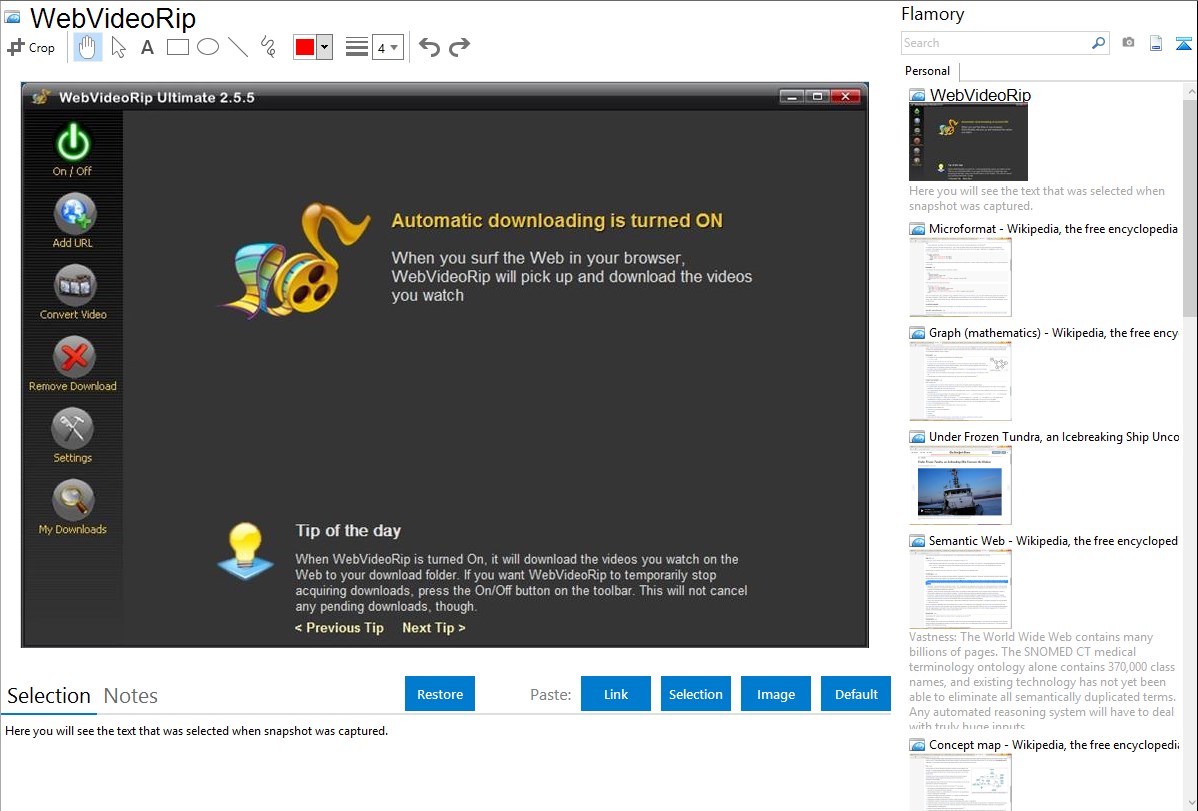This screenshot has width=1198, height=811.
Task: Switch to the Selection tab
Action: click(x=49, y=696)
